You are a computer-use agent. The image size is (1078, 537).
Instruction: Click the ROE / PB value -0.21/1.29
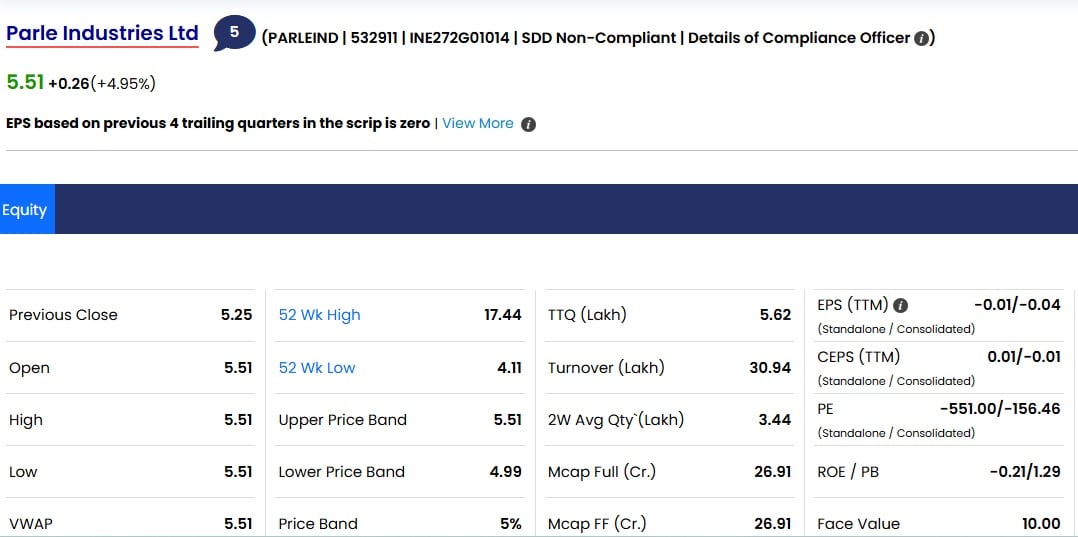[x=1024, y=472]
